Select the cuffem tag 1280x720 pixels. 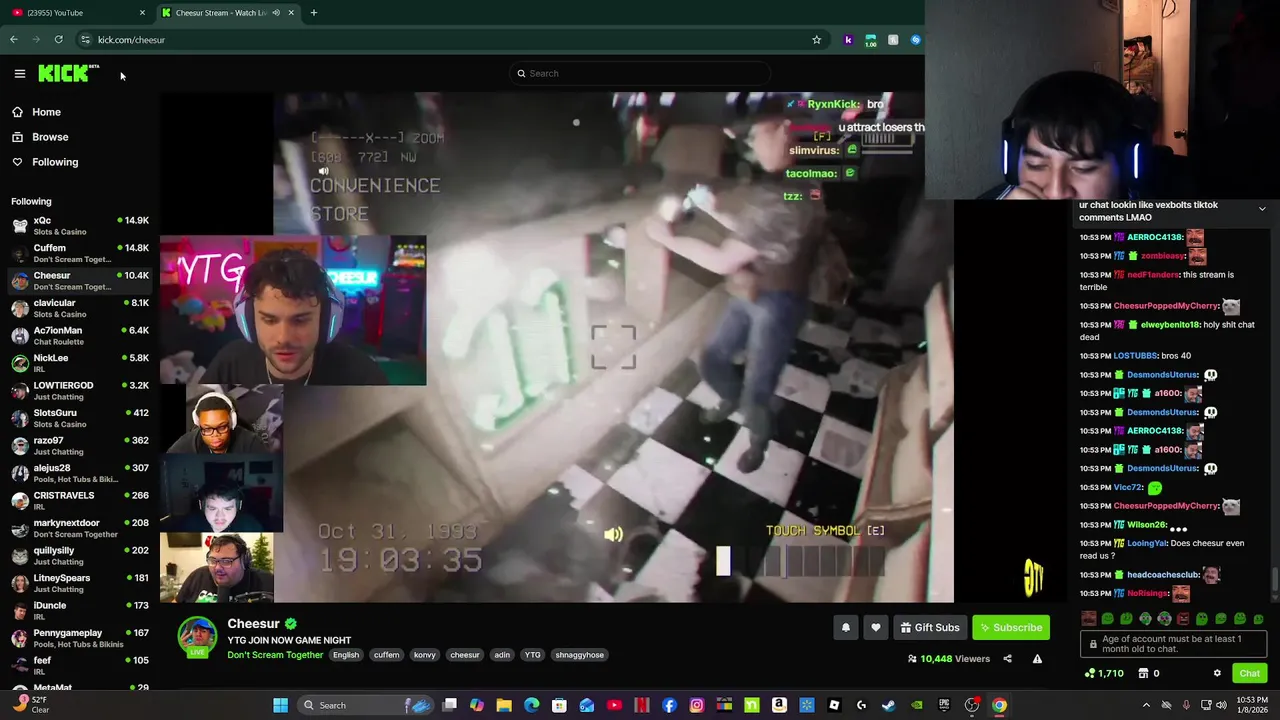point(386,655)
